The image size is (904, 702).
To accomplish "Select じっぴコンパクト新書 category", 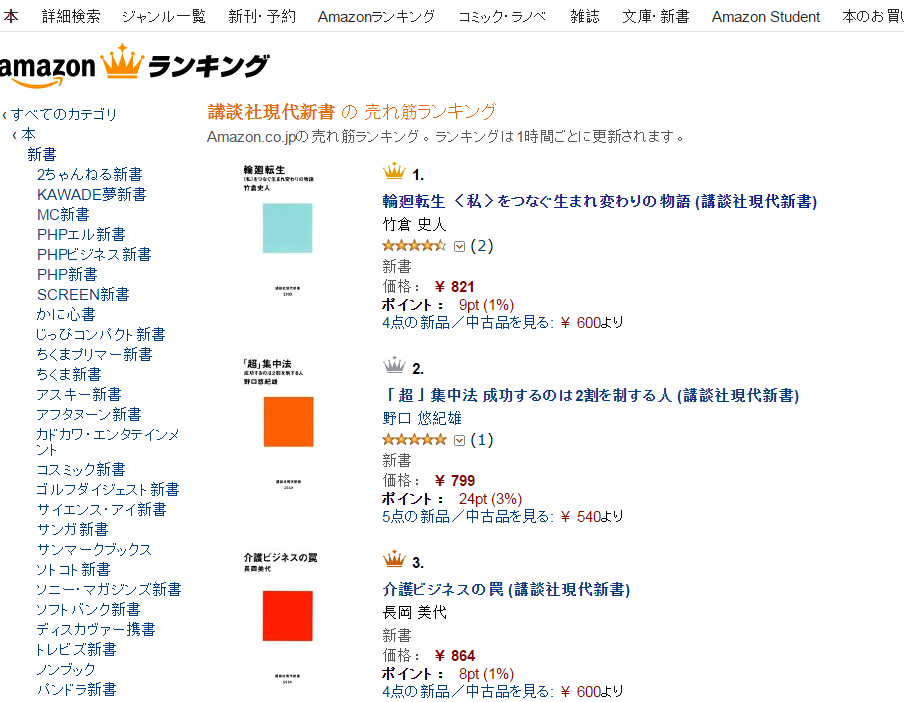I will click(101, 334).
